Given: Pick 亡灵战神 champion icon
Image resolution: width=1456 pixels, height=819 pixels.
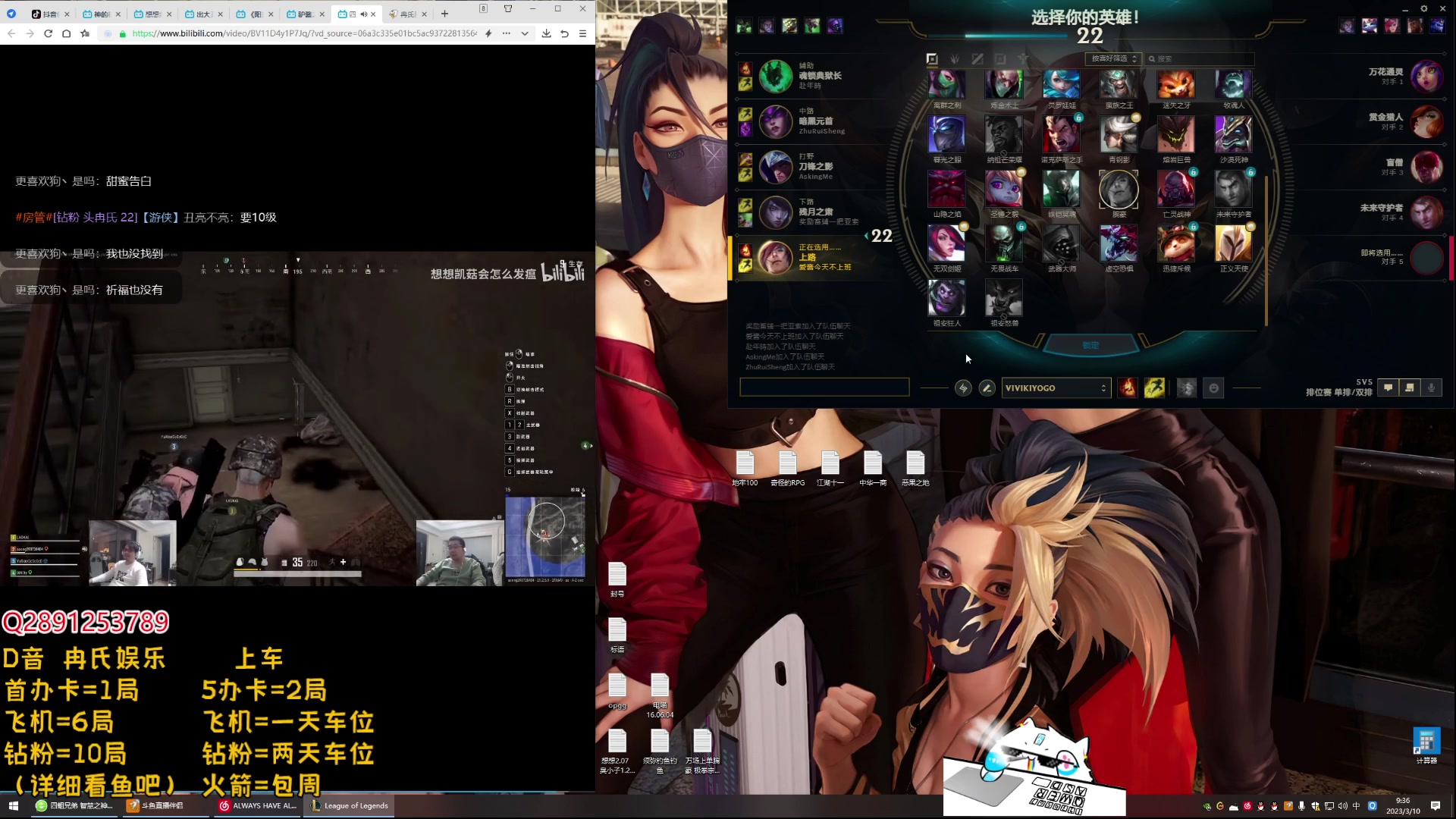Looking at the screenshot, I should click(x=1176, y=189).
